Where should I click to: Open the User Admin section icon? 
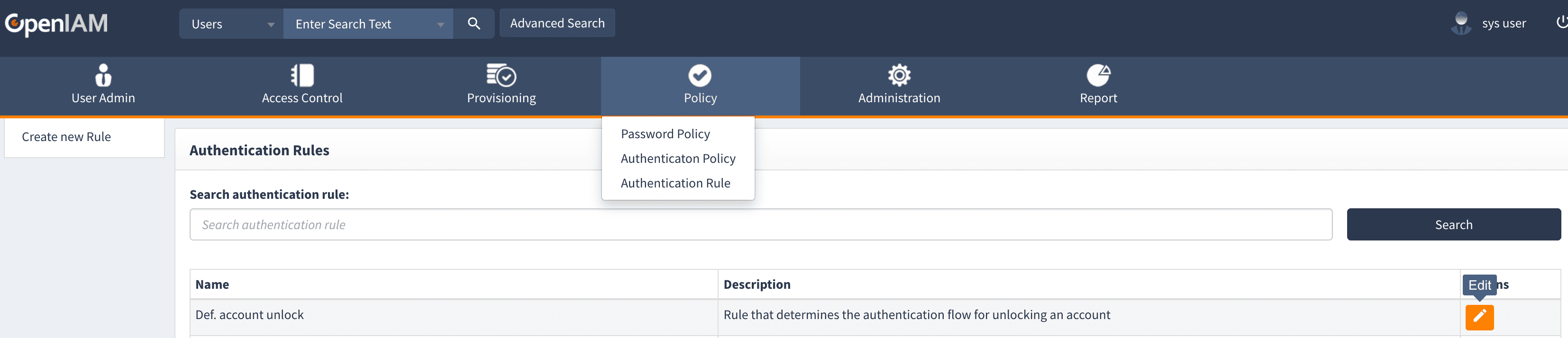(103, 75)
